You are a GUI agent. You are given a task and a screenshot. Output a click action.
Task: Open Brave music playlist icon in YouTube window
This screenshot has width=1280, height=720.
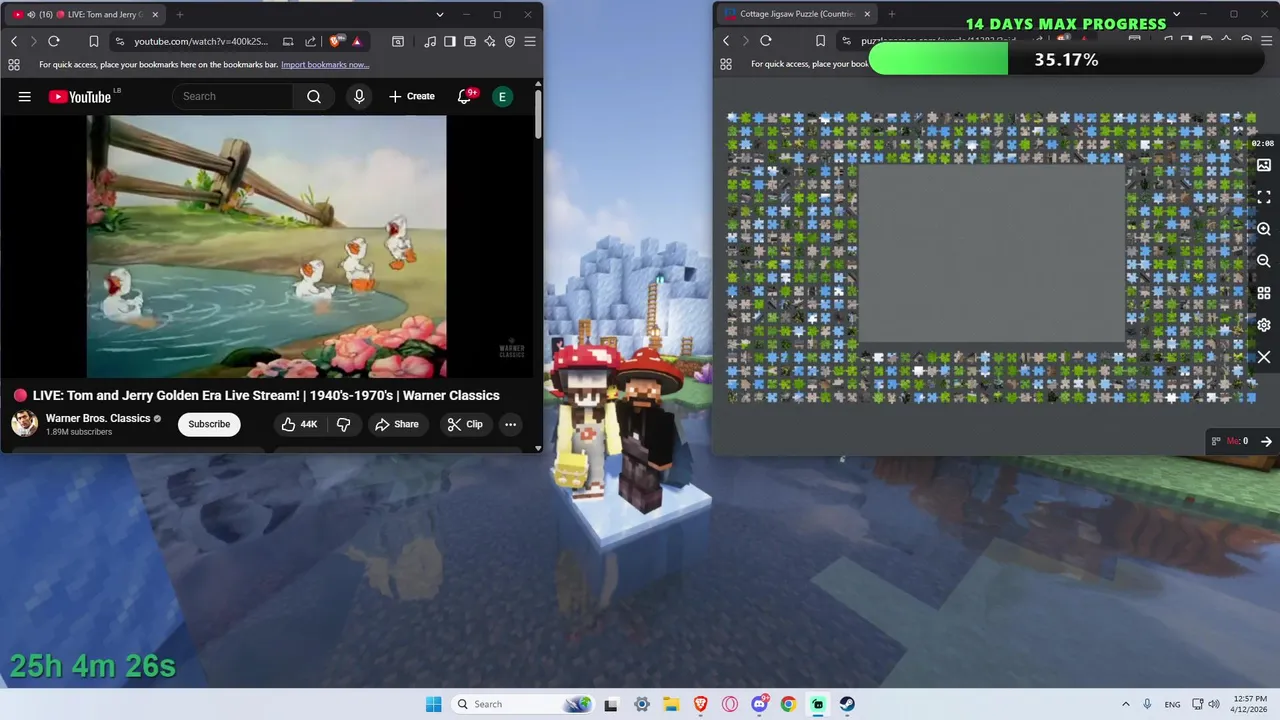coord(430,41)
